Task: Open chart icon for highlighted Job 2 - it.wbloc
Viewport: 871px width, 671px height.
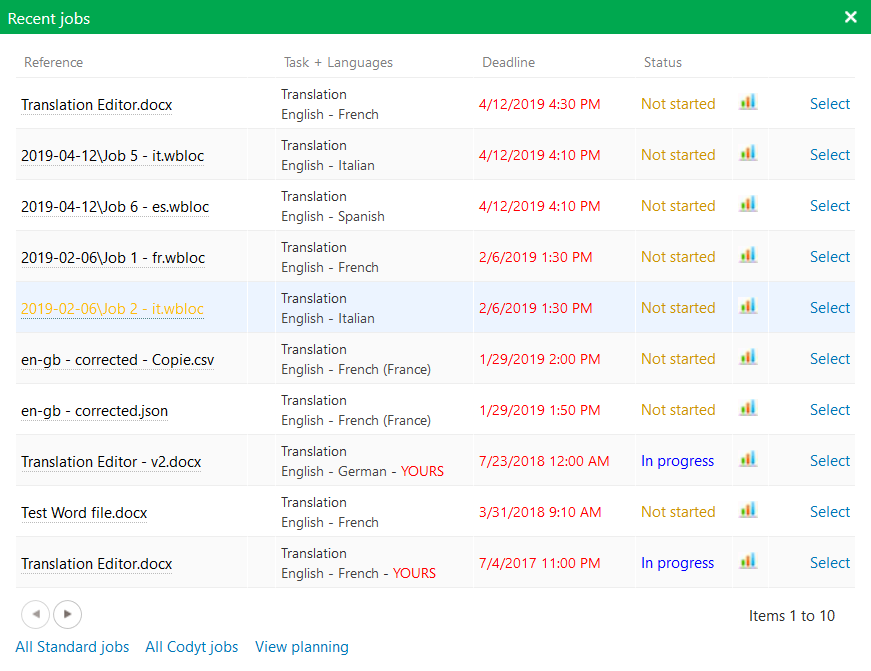Action: (747, 306)
